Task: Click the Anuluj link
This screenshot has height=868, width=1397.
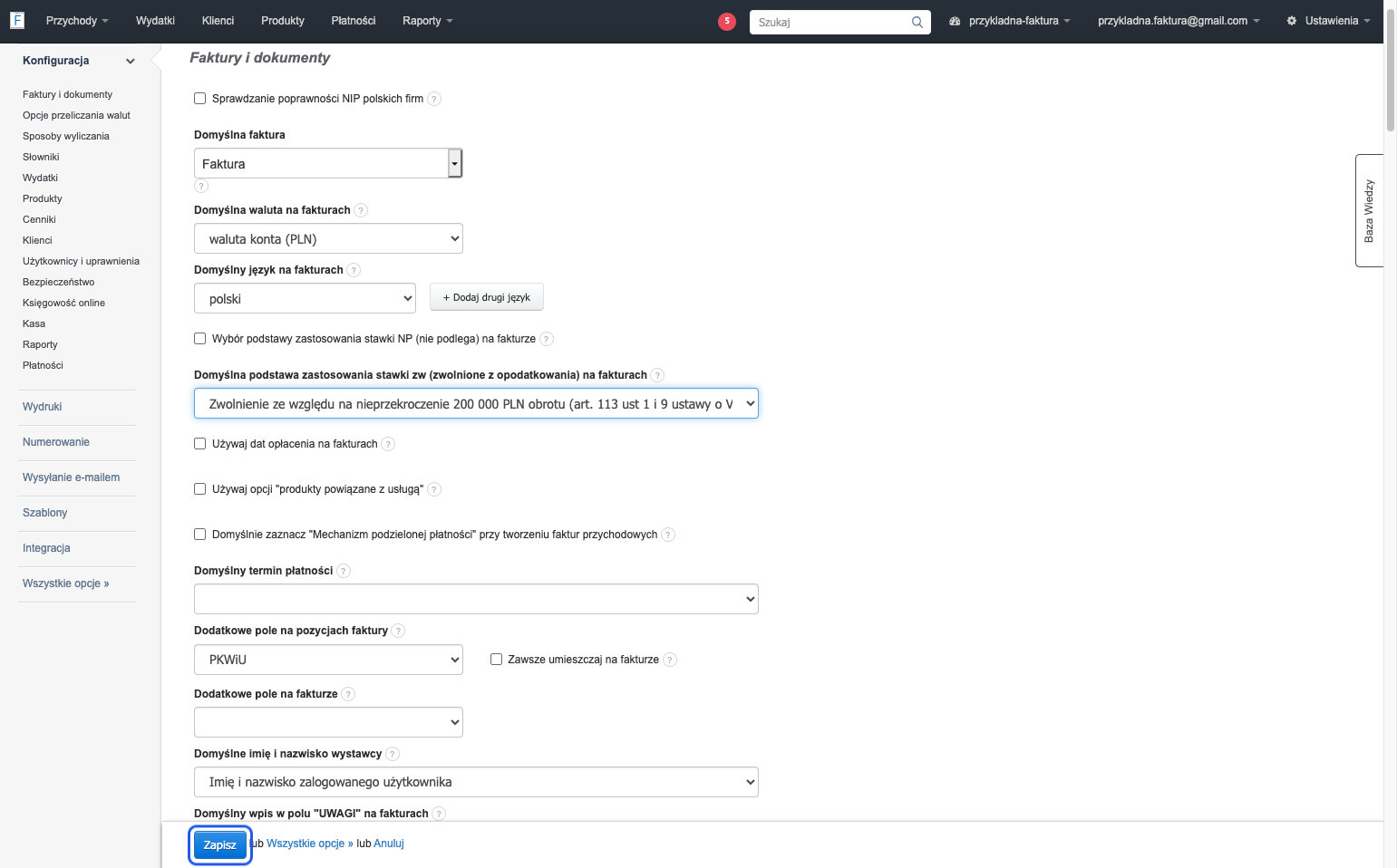Action: 389,844
